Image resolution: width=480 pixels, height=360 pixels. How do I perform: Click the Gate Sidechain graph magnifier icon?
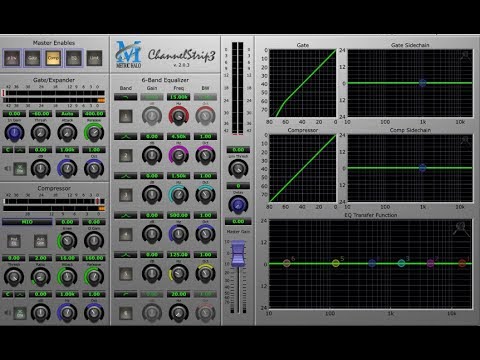tap(465, 56)
